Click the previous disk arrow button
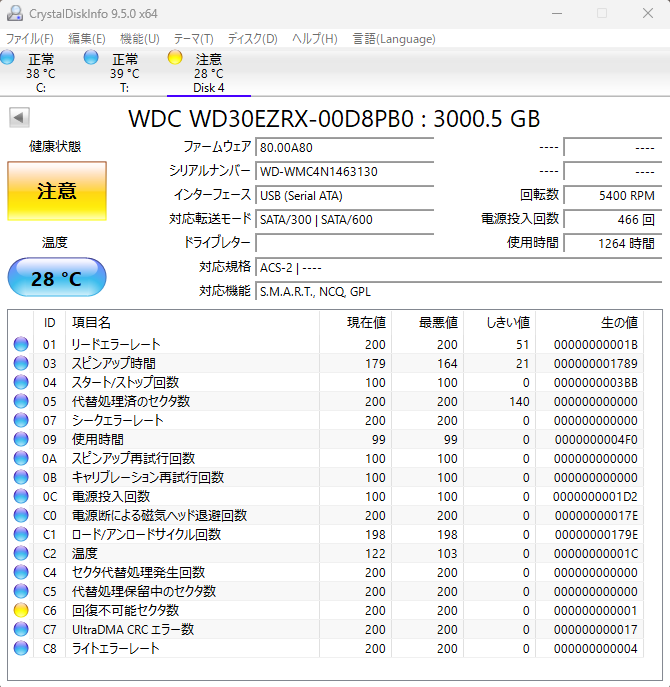This screenshot has height=687, width=670. [18, 118]
